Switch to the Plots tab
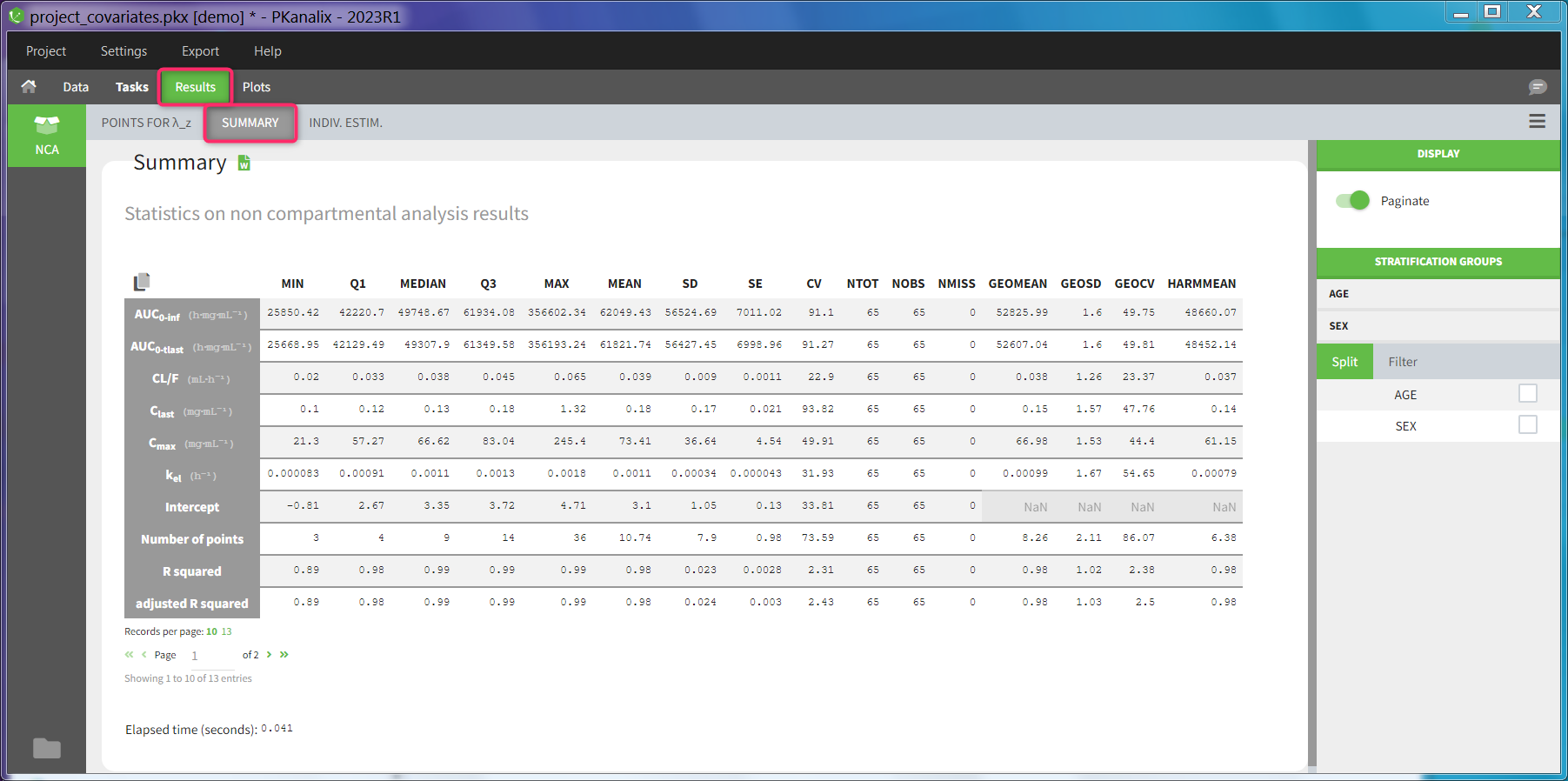The image size is (1568, 781). coord(256,87)
